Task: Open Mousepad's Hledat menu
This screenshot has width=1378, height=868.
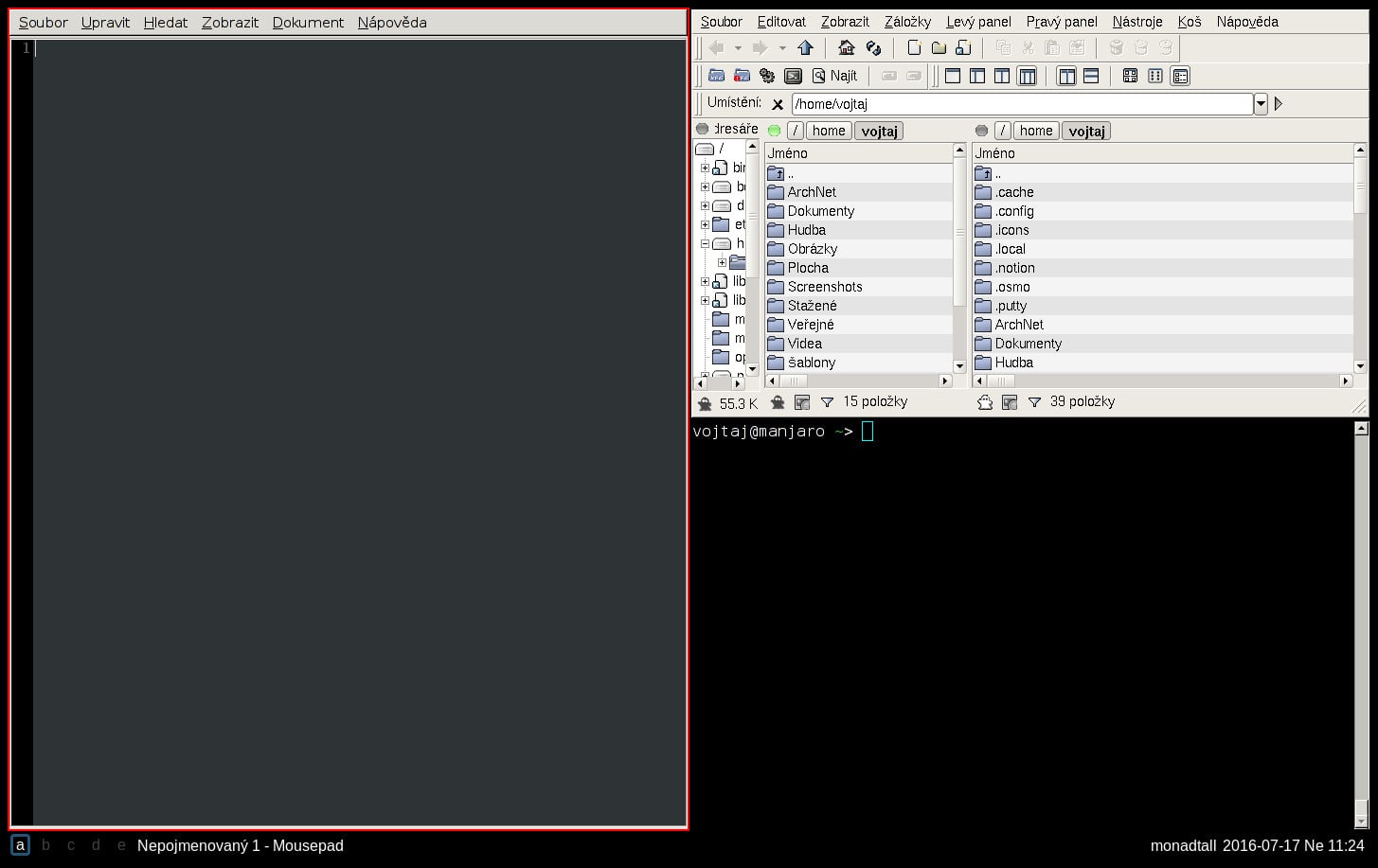Action: tap(166, 23)
